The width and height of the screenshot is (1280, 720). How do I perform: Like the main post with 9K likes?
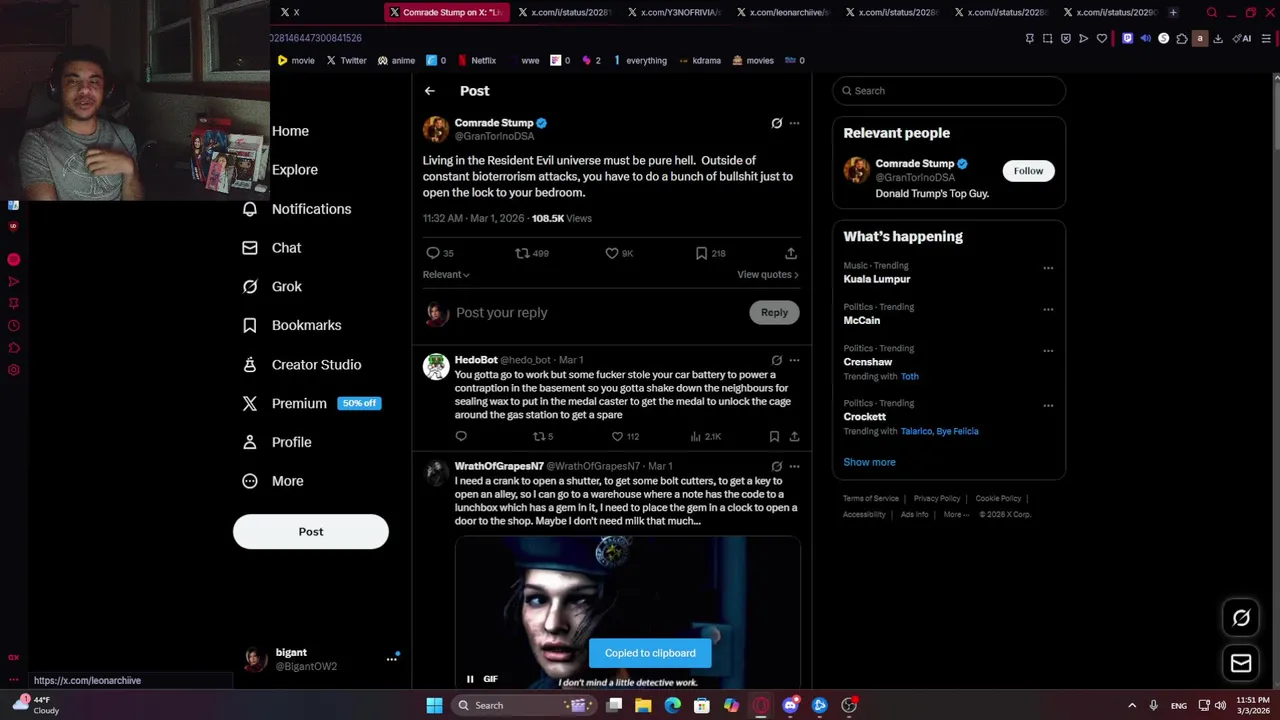point(612,254)
